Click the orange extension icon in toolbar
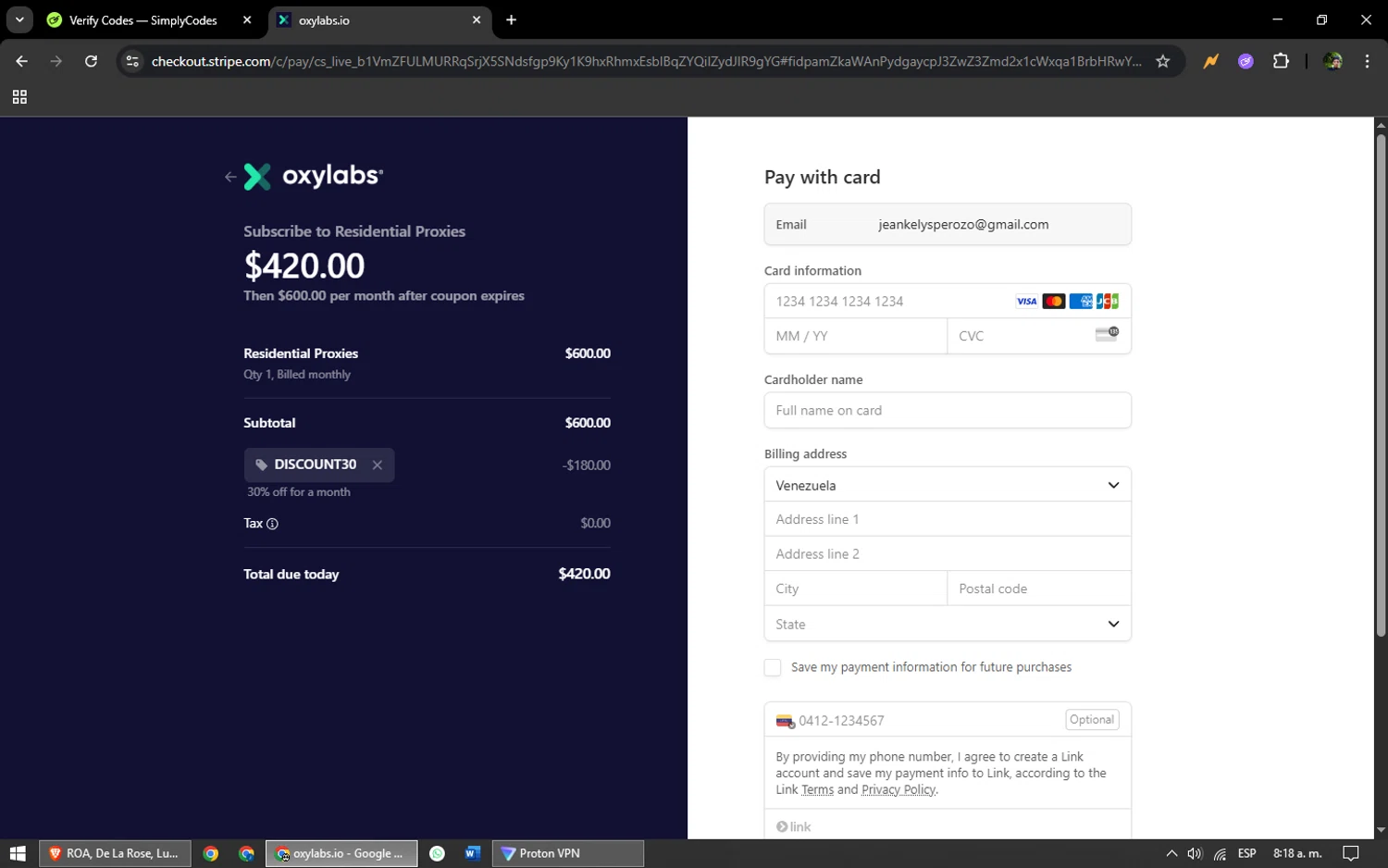 pyautogui.click(x=1210, y=61)
